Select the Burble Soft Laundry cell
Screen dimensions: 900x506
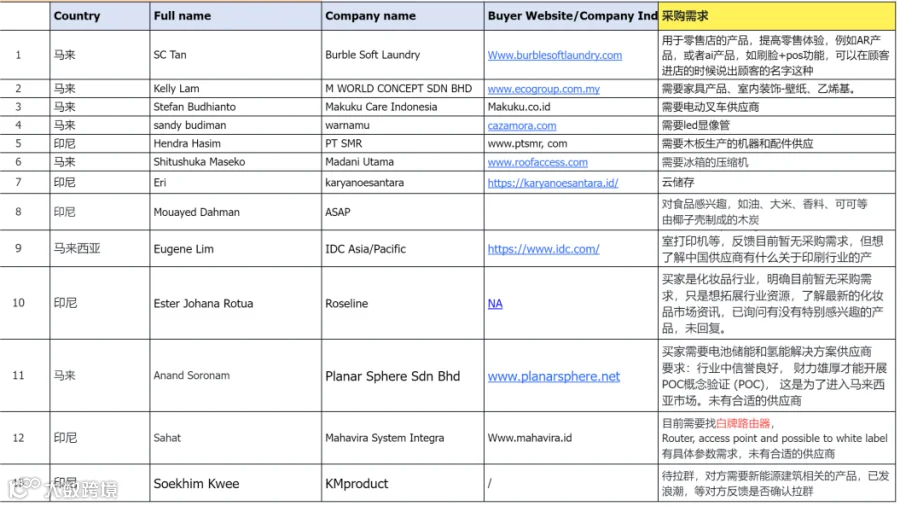click(403, 55)
